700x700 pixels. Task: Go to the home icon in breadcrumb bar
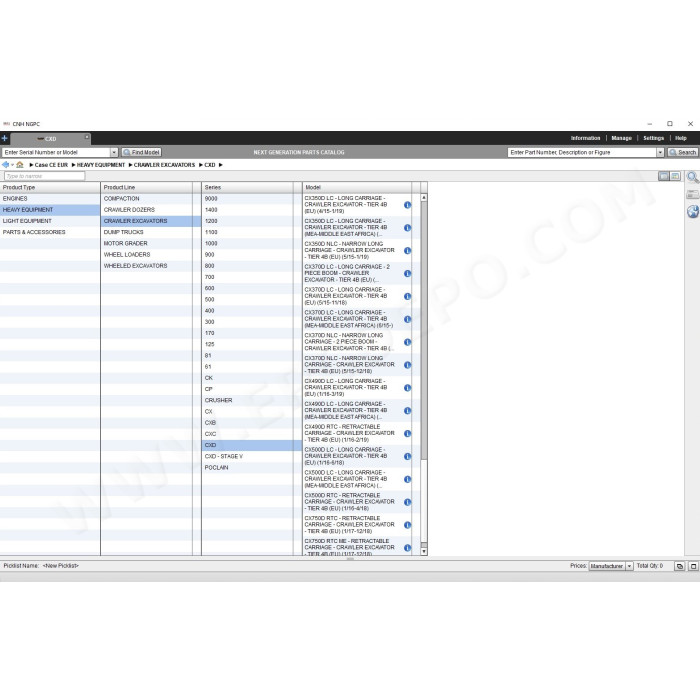point(20,165)
